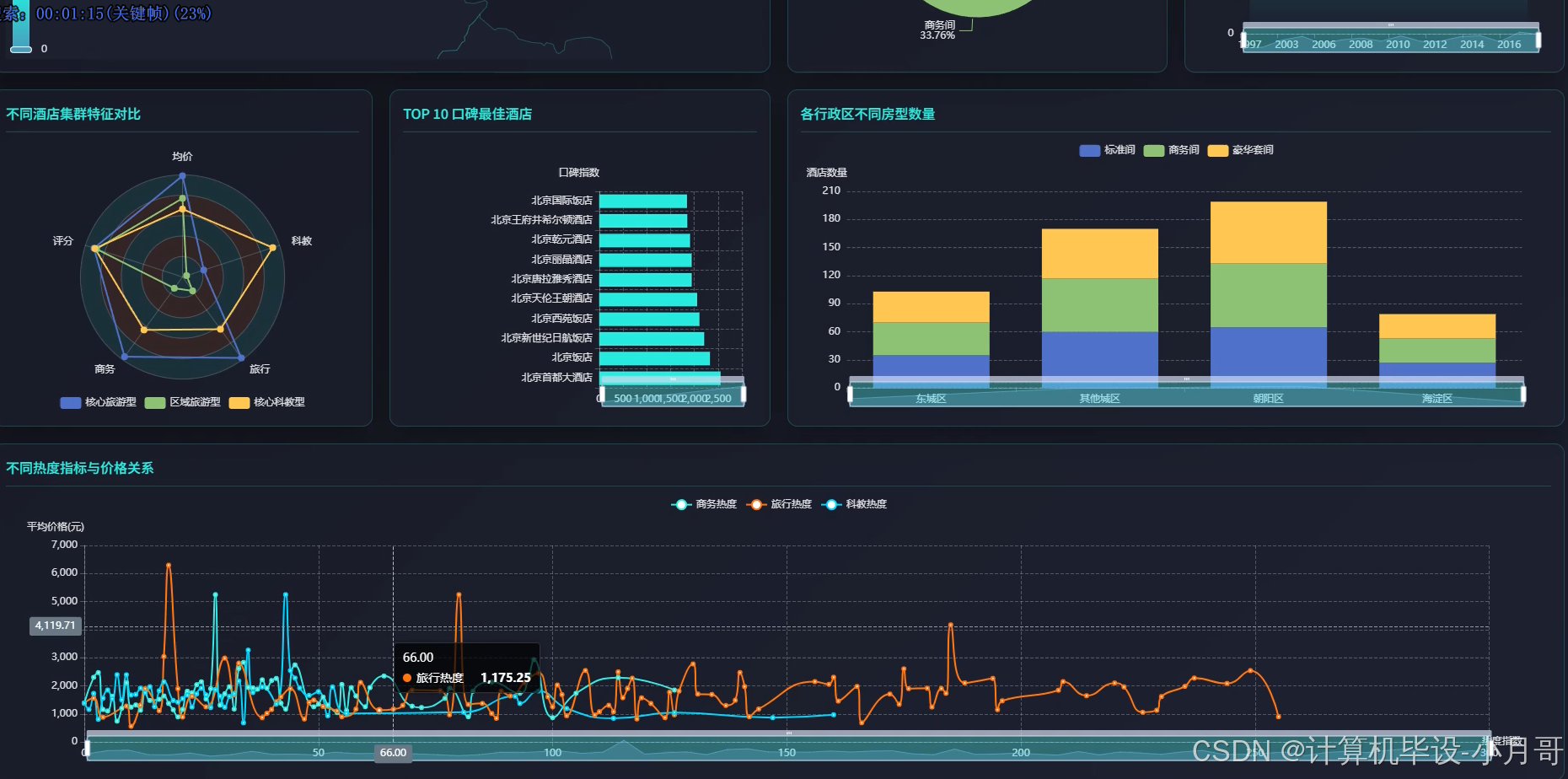Image resolution: width=1568 pixels, height=779 pixels.
Task: Click the 海淀区 x-axis label
Action: (x=1436, y=399)
